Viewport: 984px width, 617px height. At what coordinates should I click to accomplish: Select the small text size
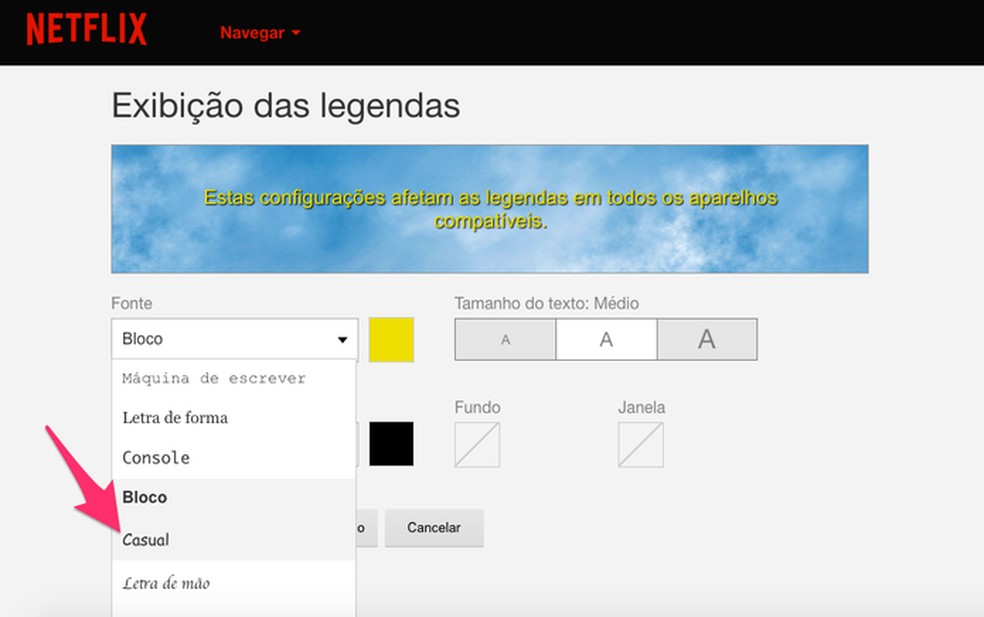coord(505,339)
